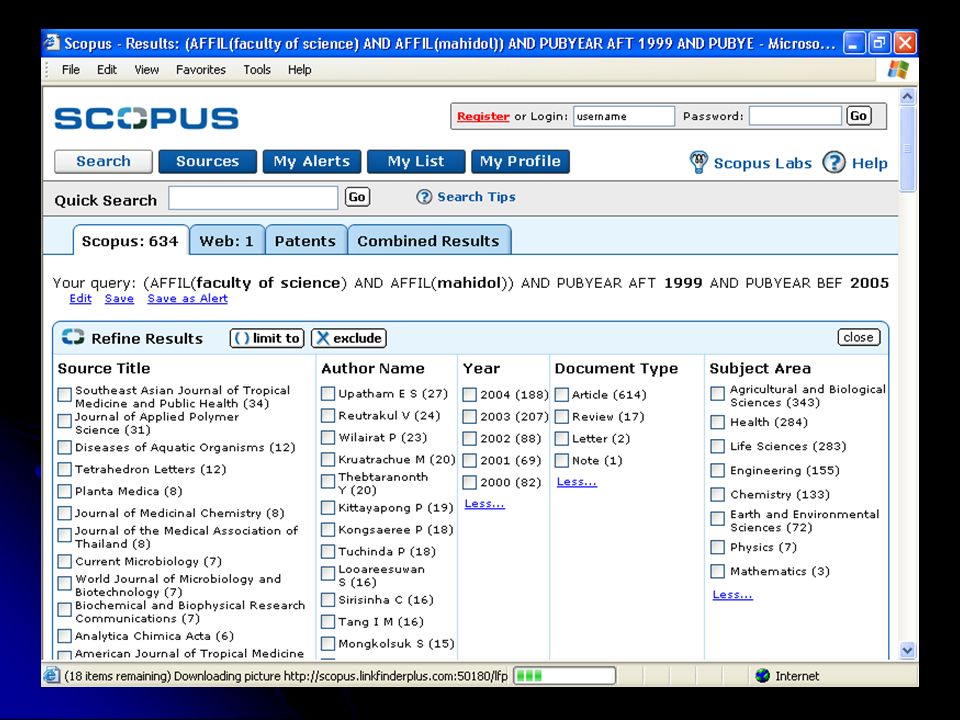This screenshot has width=960, height=720.
Task: Check Physics (7) subject area
Action: click(x=718, y=547)
